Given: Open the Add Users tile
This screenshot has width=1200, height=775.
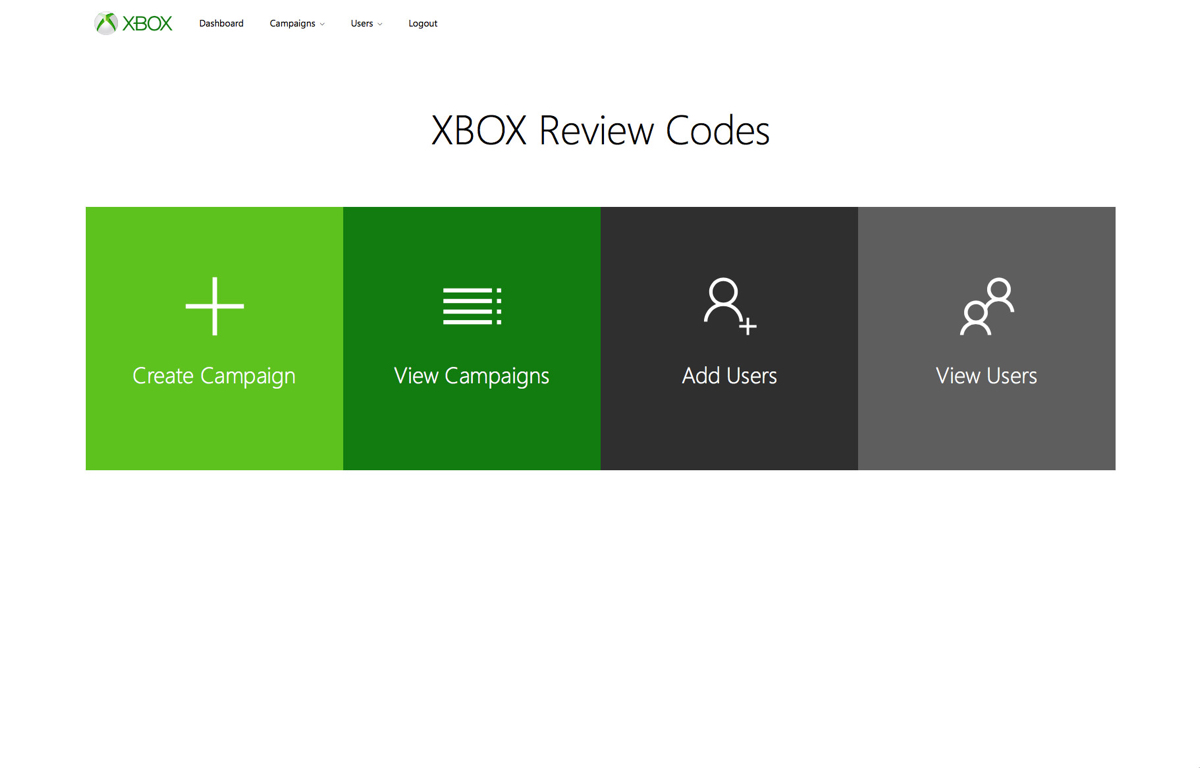Looking at the screenshot, I should pyautogui.click(x=729, y=338).
